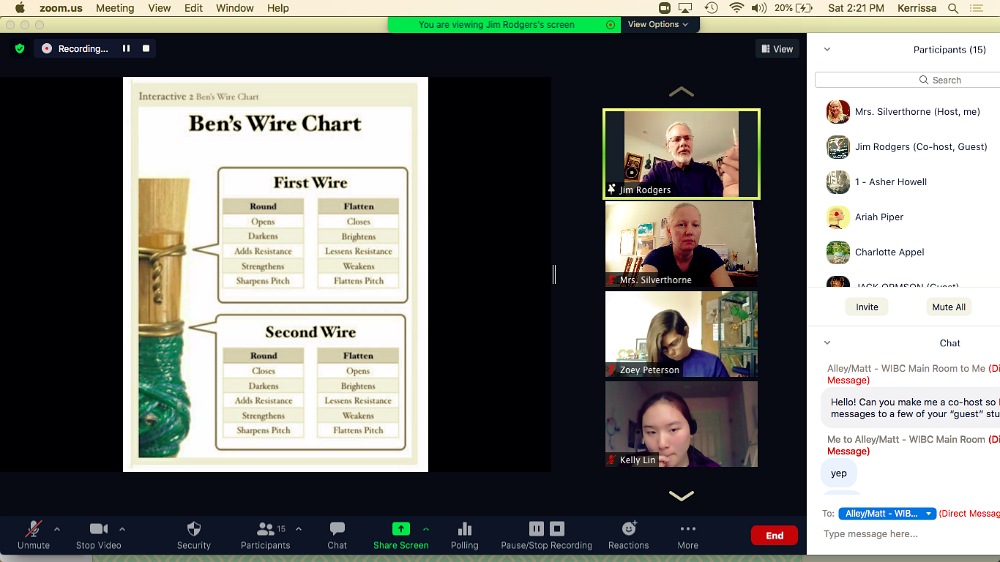The height and width of the screenshot is (562, 1000).
Task: Pause recording in bottom toolbar
Action: 536,528
